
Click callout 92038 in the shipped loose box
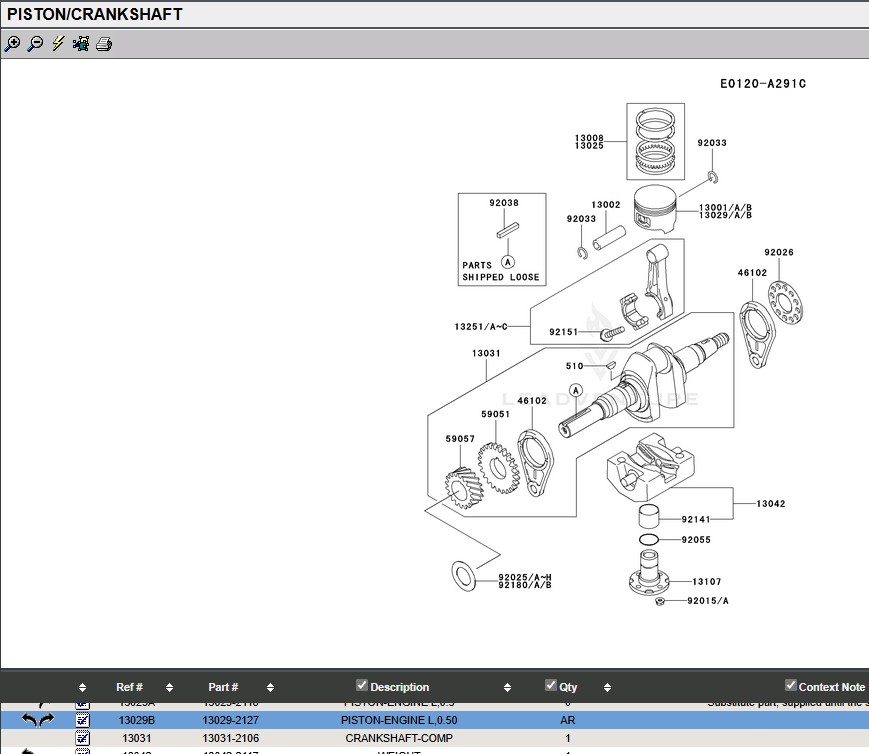point(503,203)
